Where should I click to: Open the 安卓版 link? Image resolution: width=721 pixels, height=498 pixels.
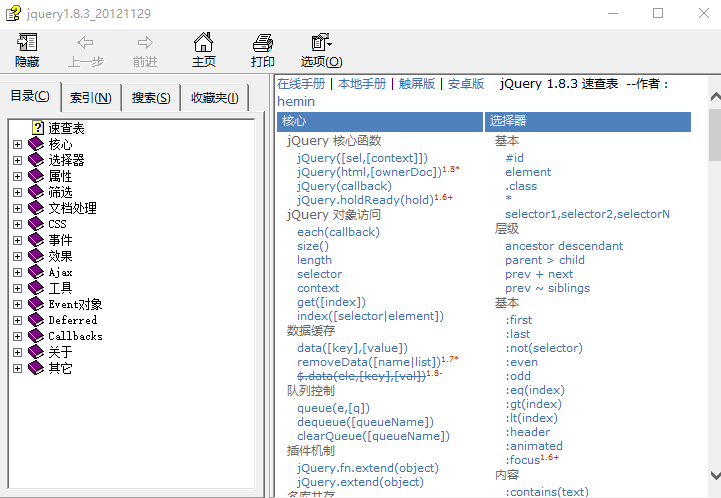click(466, 84)
